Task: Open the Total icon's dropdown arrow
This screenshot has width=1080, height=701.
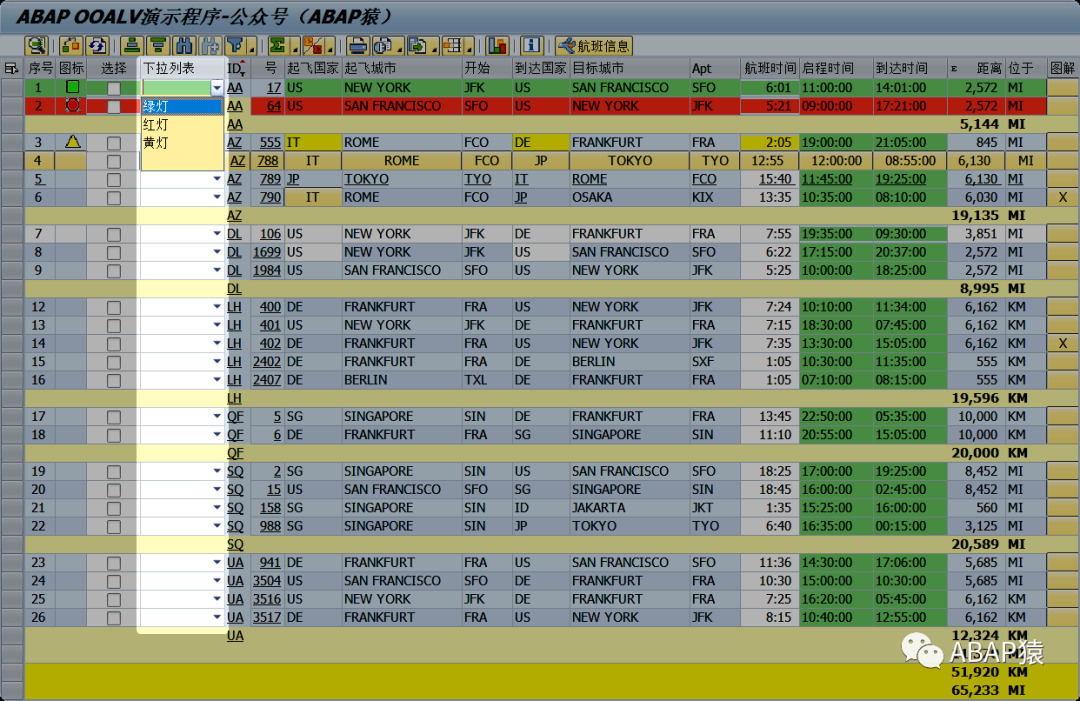Action: coord(295,48)
